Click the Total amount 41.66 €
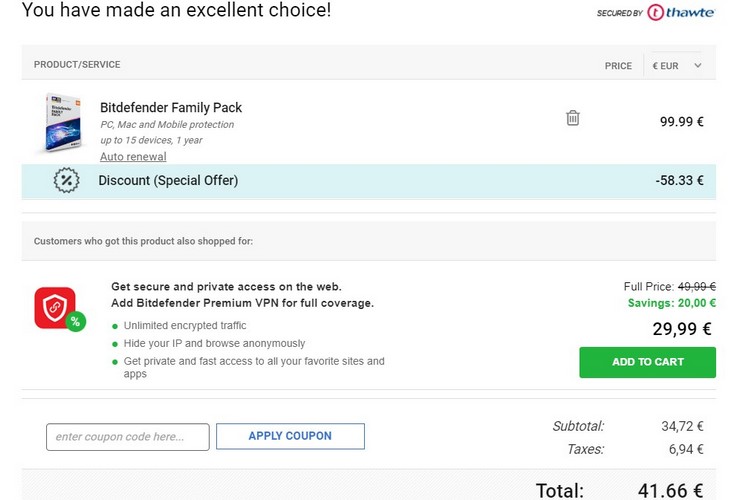Viewport: 743px width, 500px height. [x=670, y=490]
